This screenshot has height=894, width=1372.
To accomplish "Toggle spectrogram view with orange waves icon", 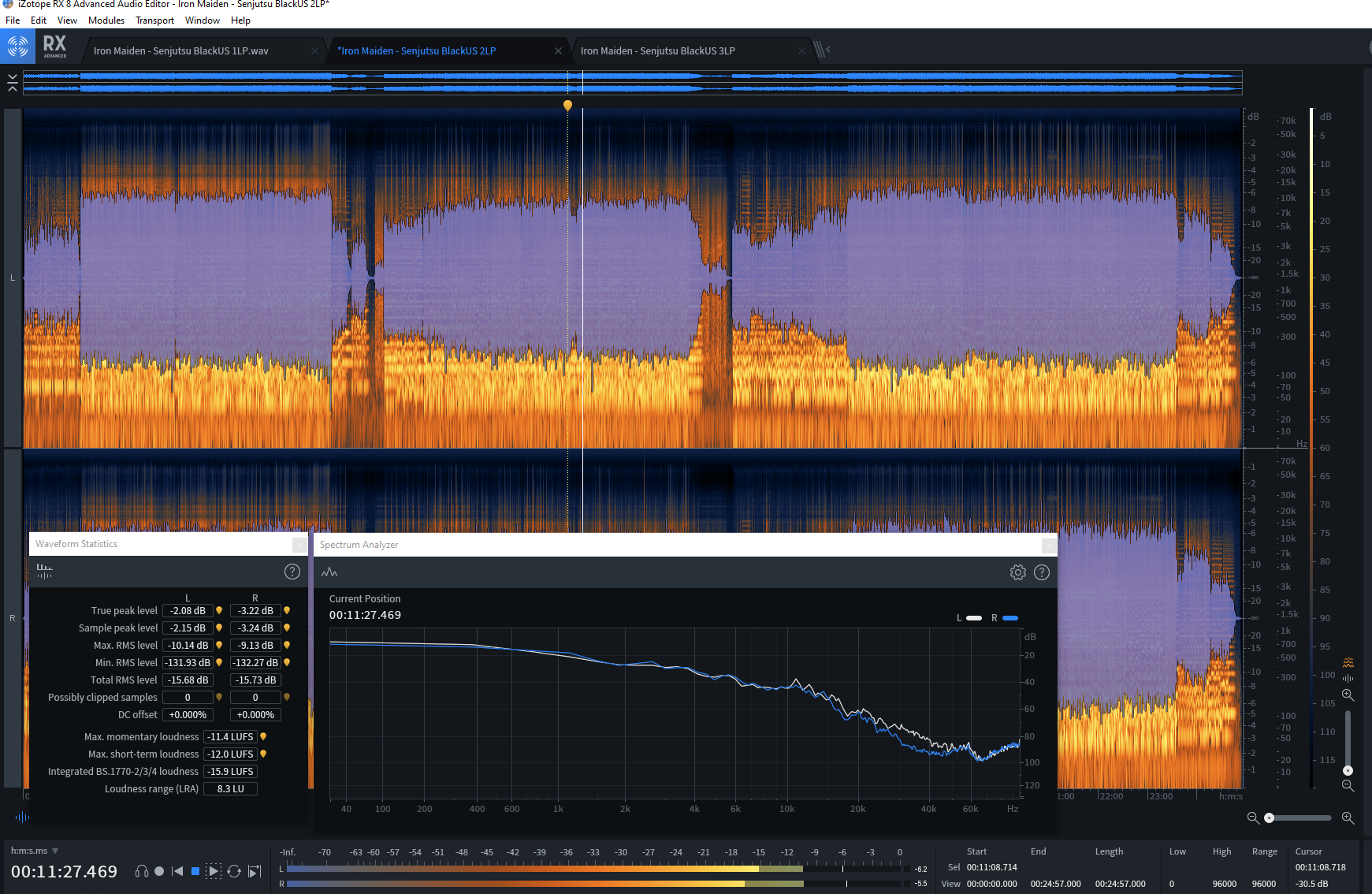I will pyautogui.click(x=1348, y=662).
